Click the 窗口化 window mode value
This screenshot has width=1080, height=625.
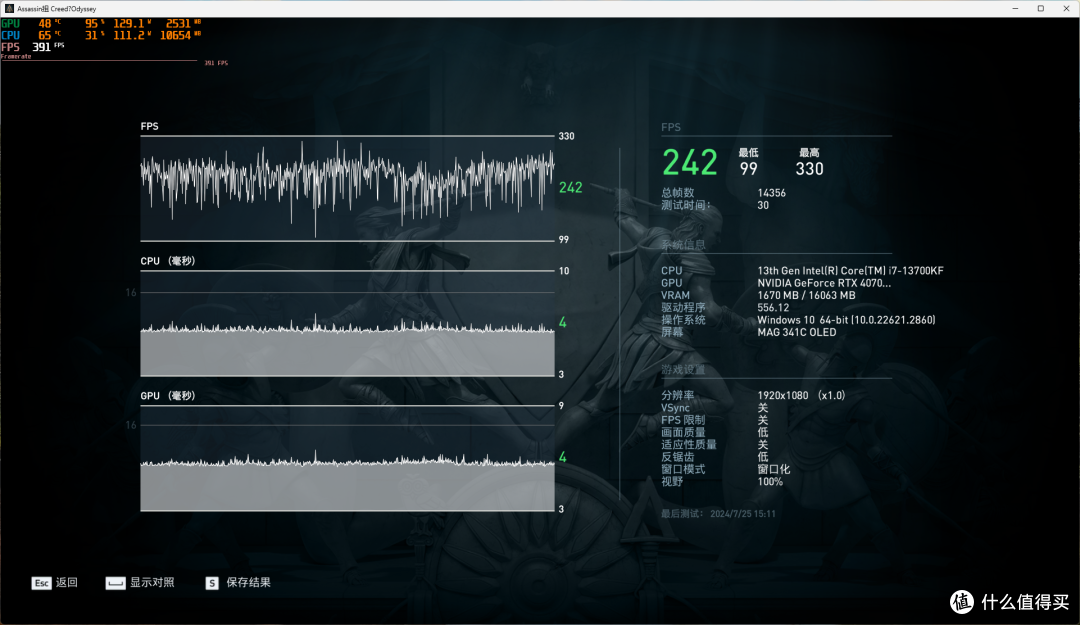[x=773, y=469]
